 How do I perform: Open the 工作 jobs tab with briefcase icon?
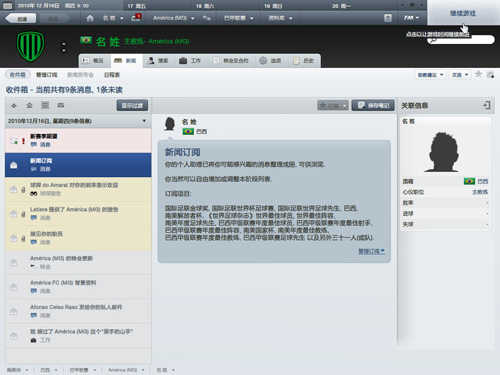[190, 61]
